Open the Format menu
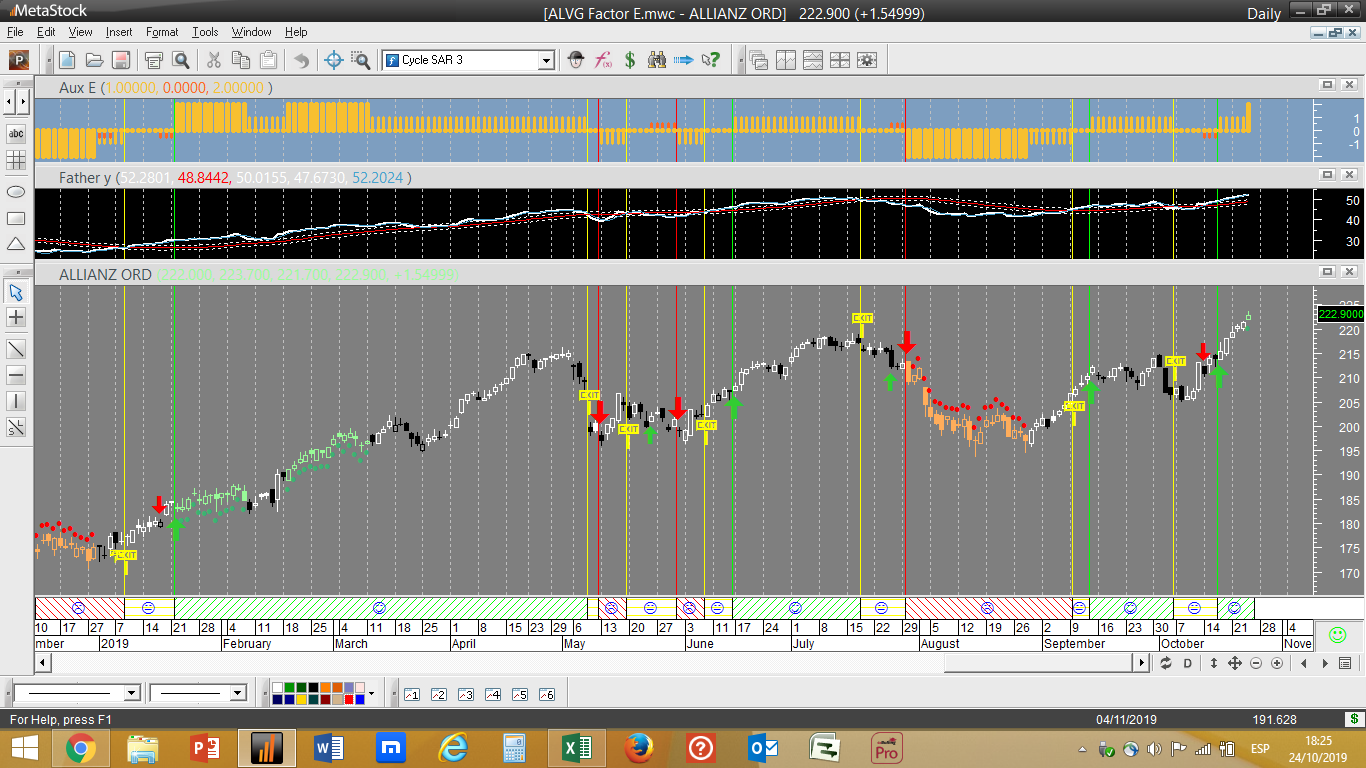 pos(162,32)
